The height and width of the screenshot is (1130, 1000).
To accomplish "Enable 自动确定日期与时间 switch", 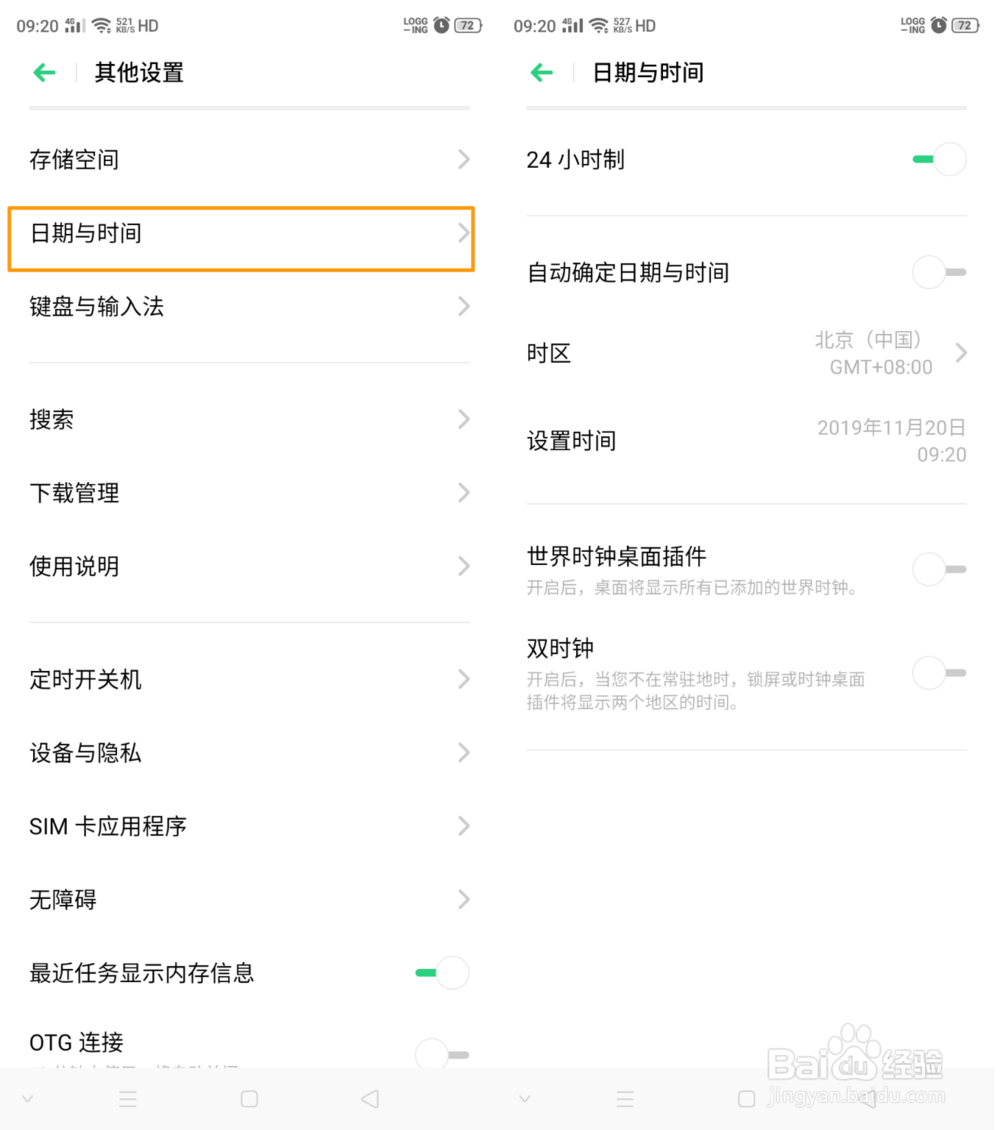I will (939, 272).
